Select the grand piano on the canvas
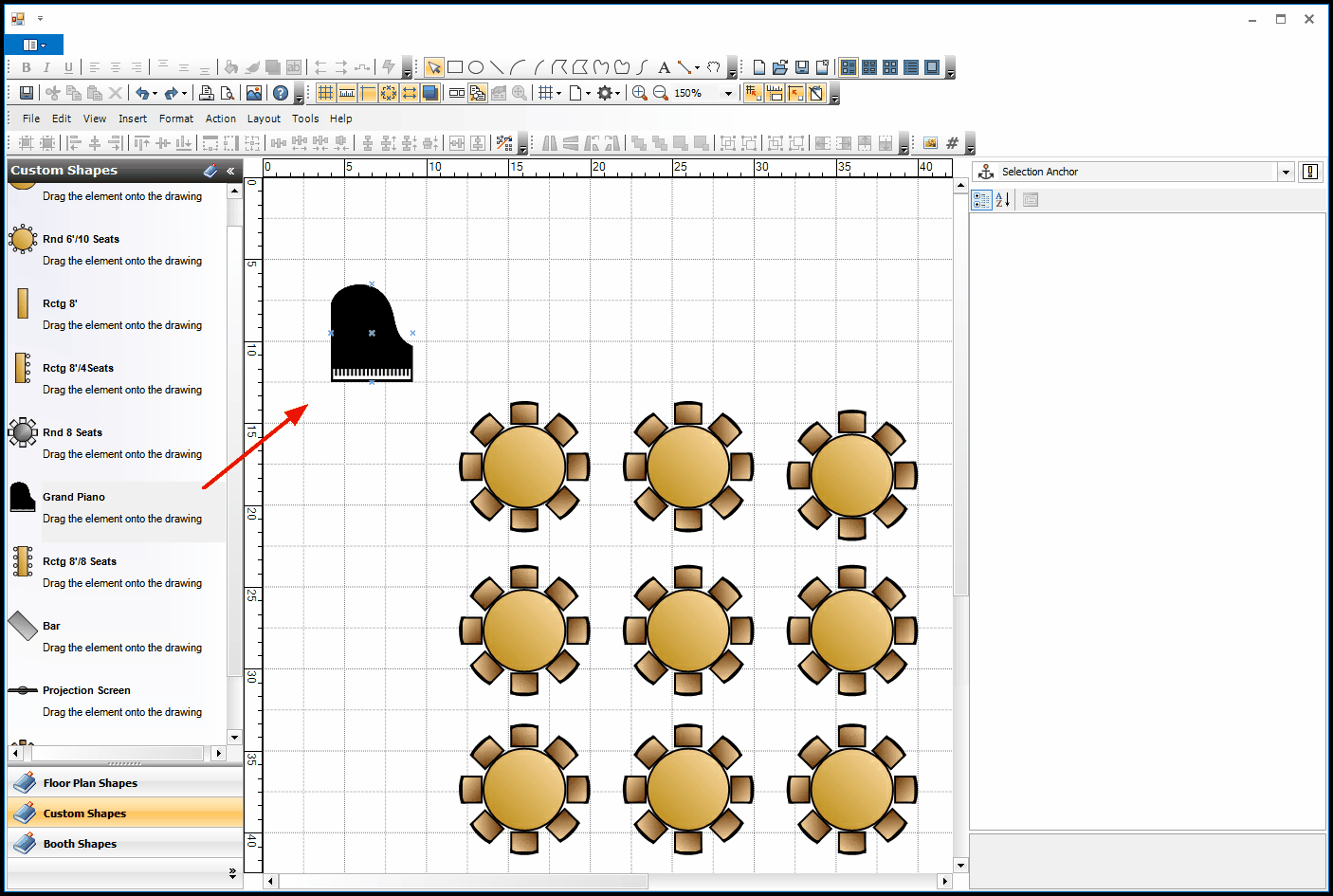1333x896 pixels. [x=372, y=333]
